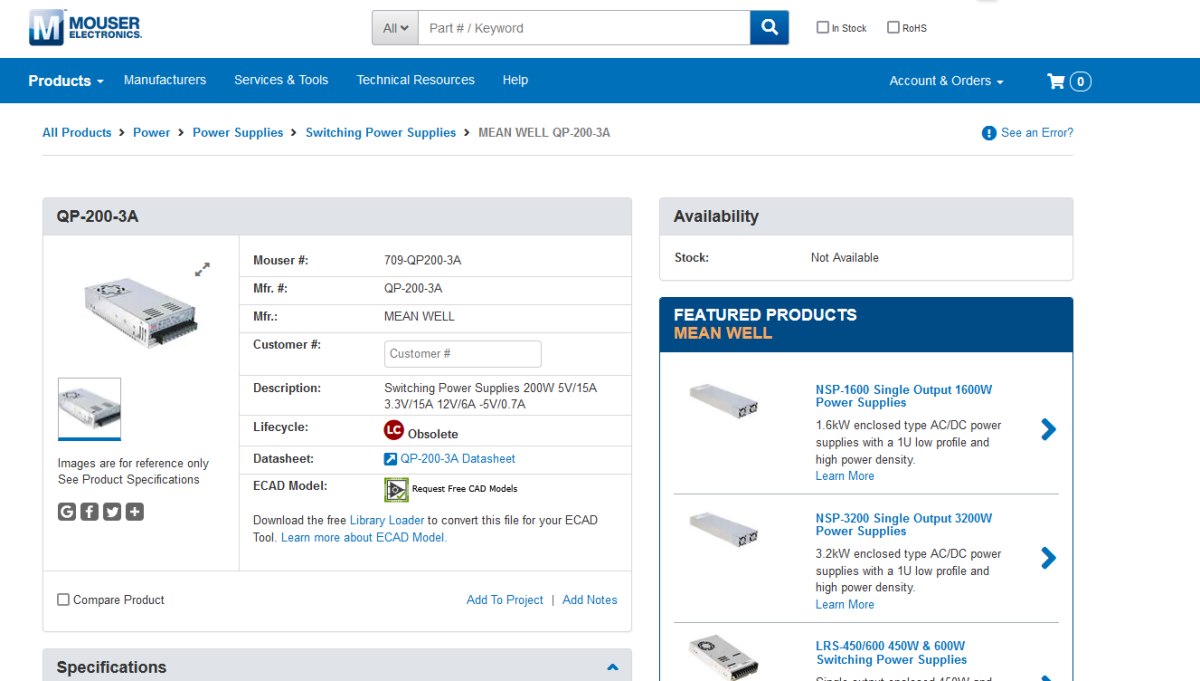Click the plus more sharing icon
1200x681 pixels.
click(135, 512)
